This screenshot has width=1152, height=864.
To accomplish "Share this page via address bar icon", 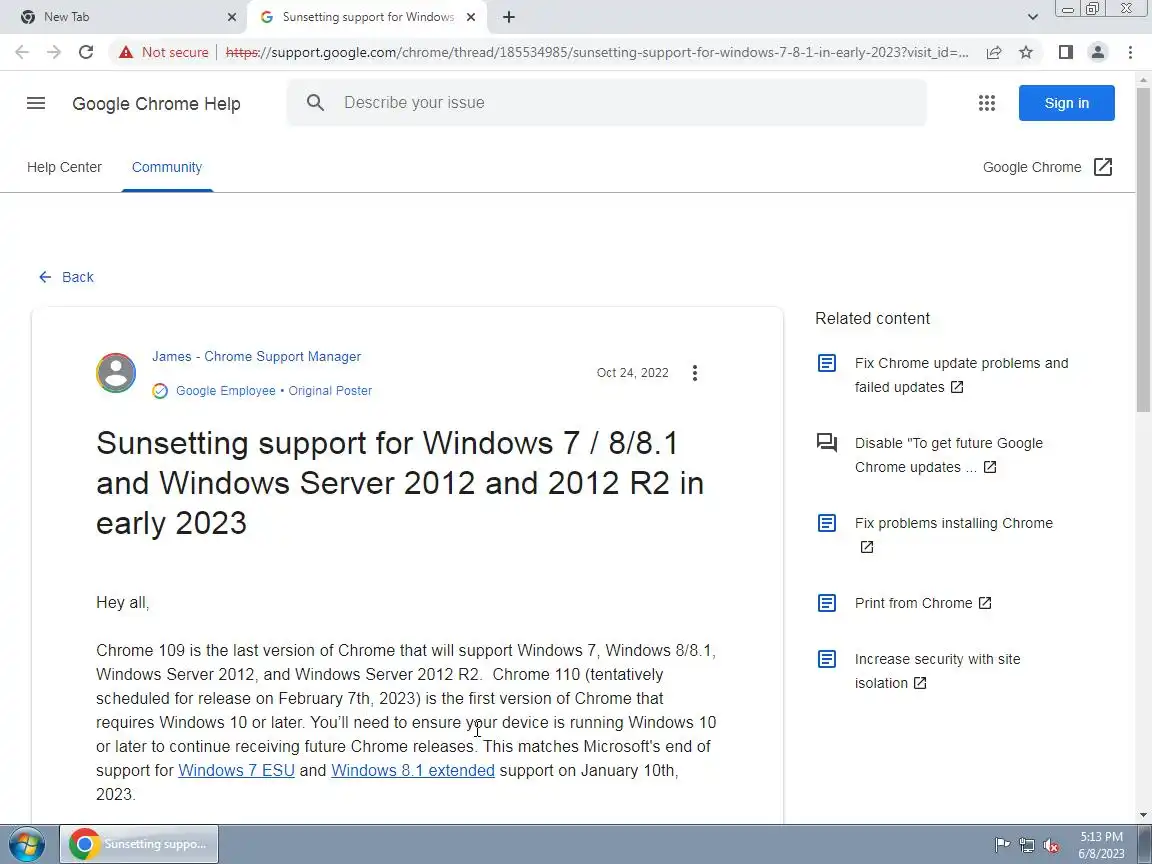I will [994, 52].
